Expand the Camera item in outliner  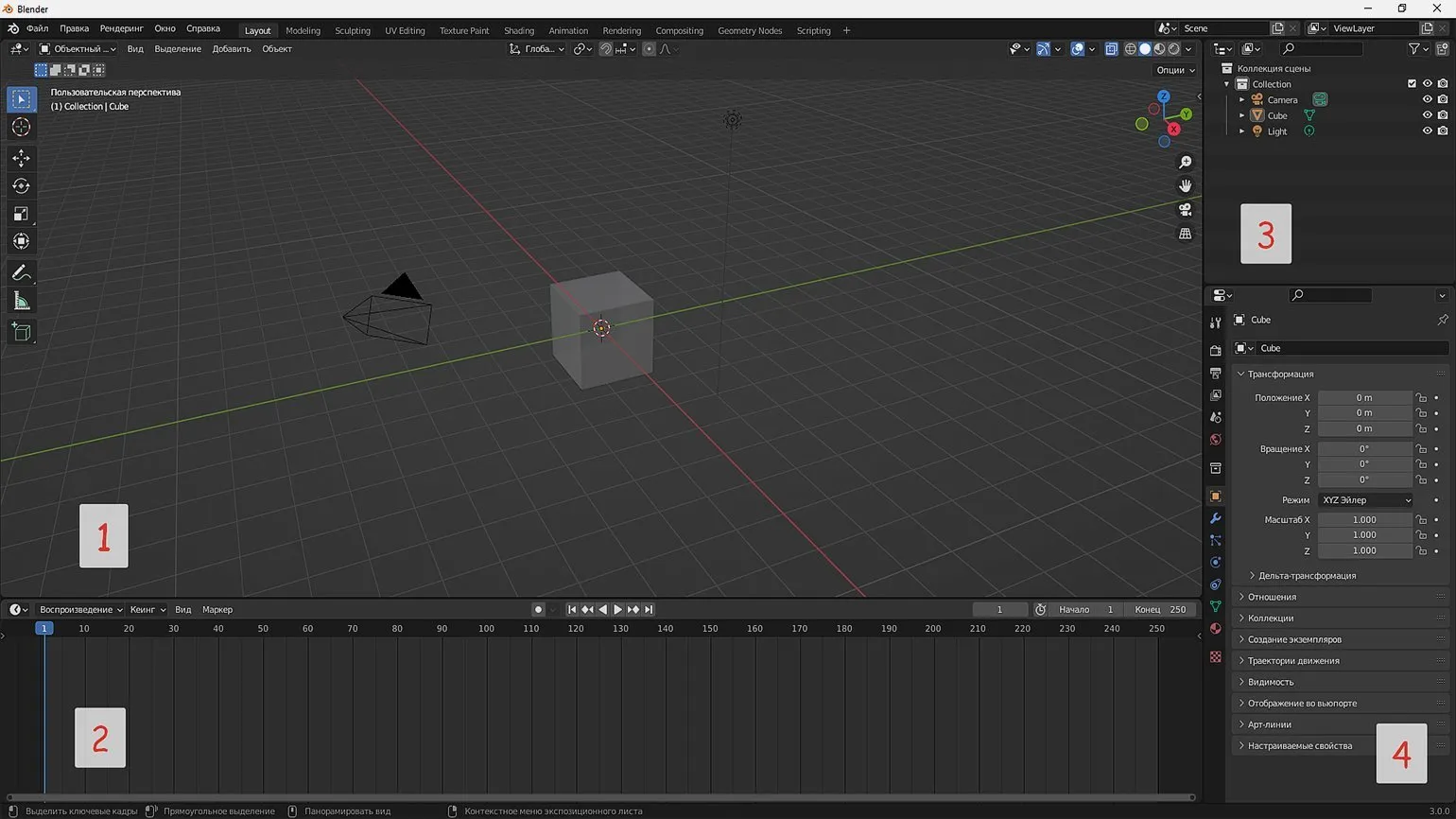point(1241,100)
